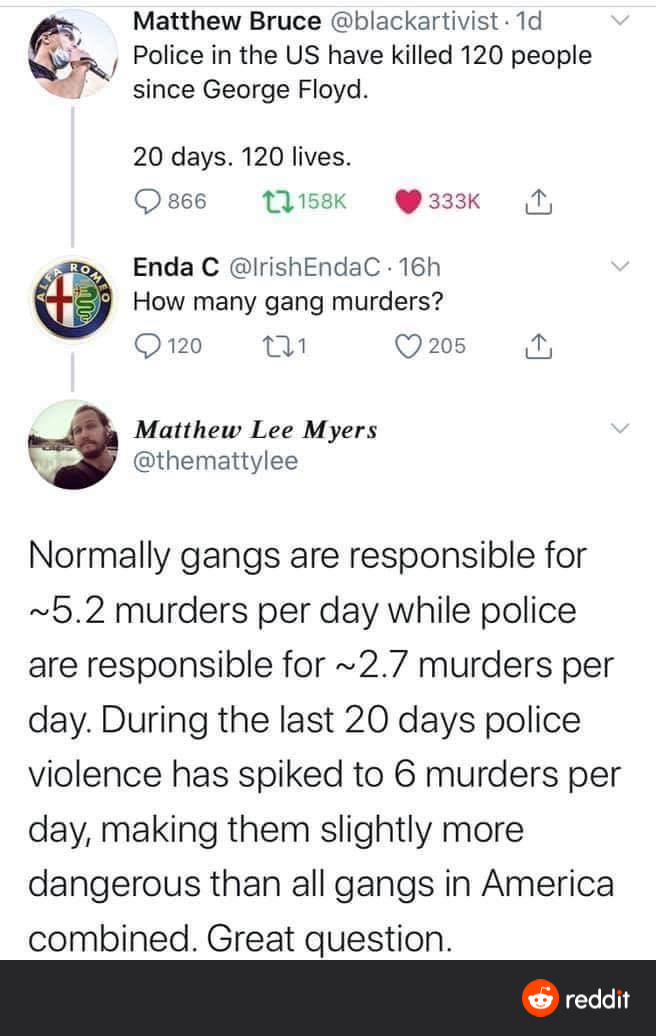Like Enda C's tweet

[407, 346]
